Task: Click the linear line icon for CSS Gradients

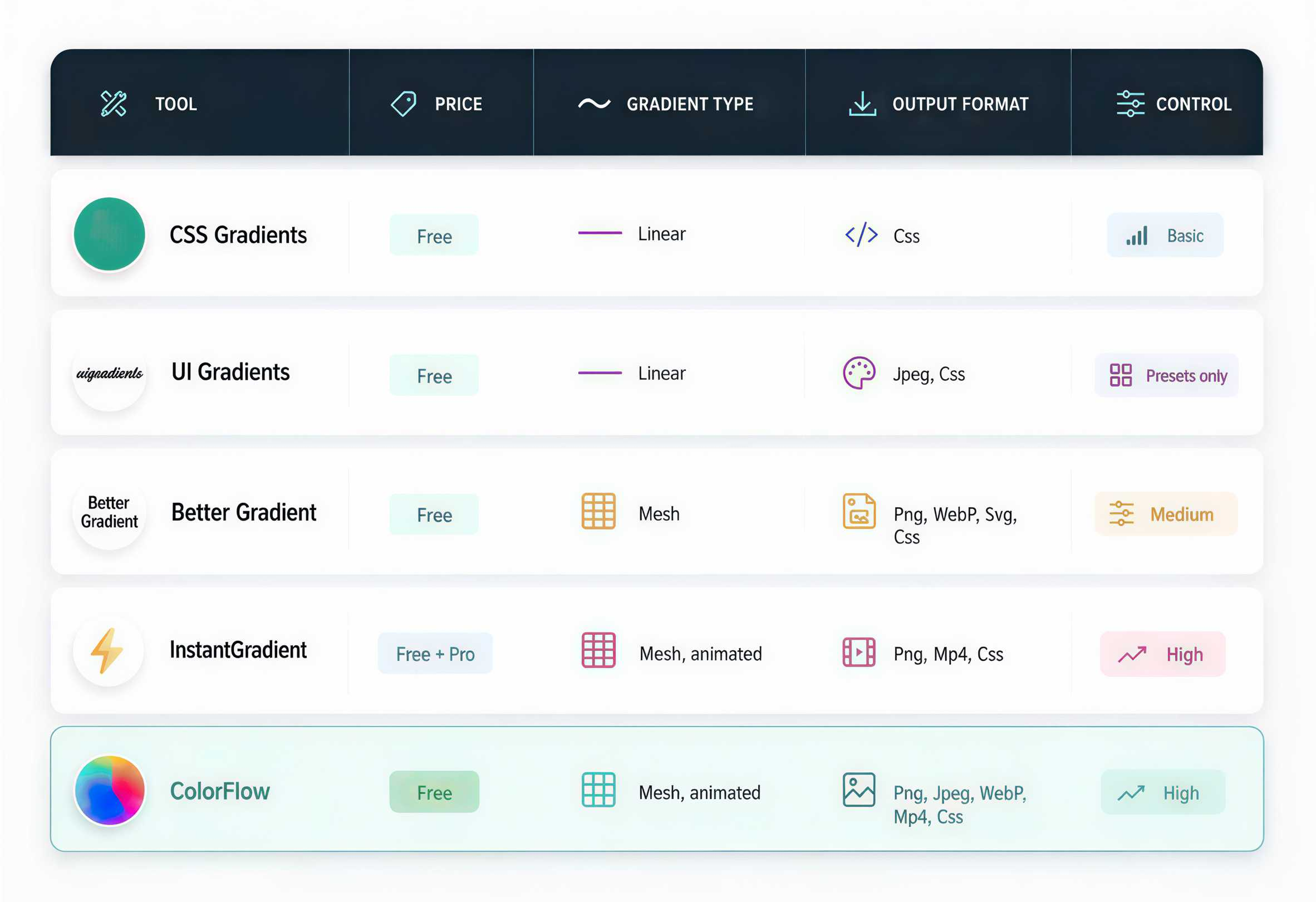Action: (x=600, y=233)
